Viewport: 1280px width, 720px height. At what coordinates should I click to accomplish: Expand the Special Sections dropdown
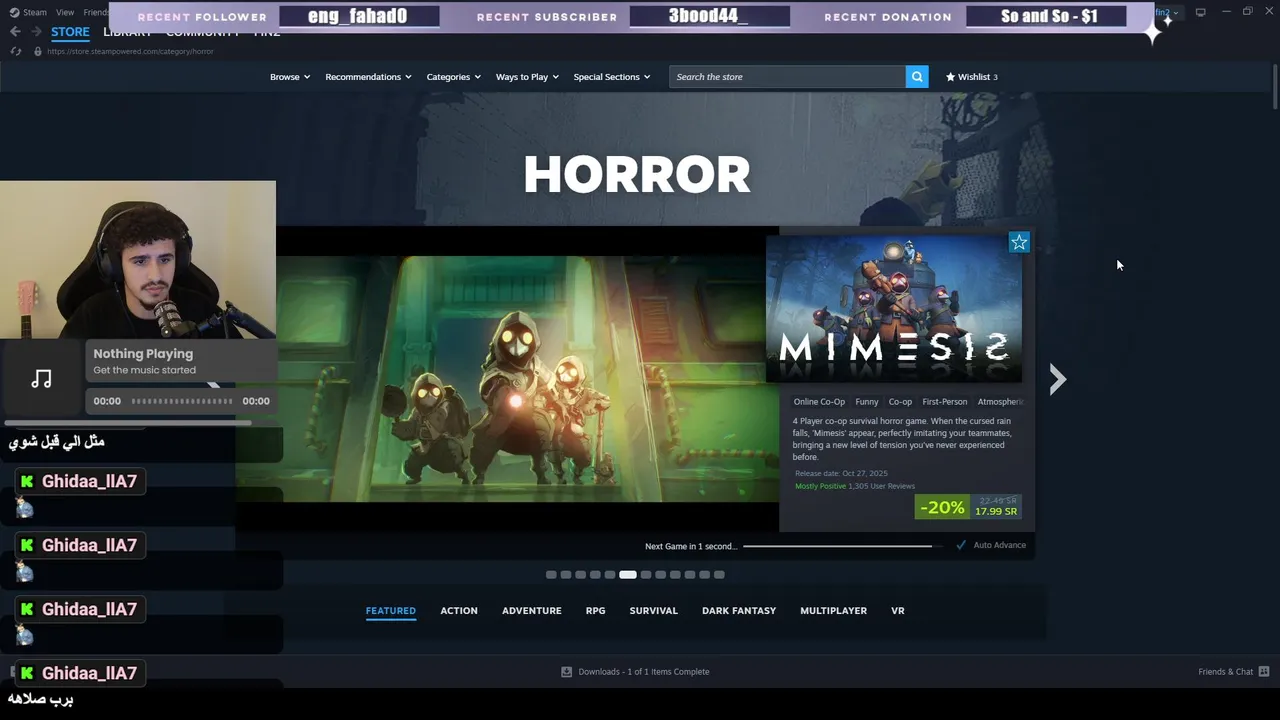point(612,77)
